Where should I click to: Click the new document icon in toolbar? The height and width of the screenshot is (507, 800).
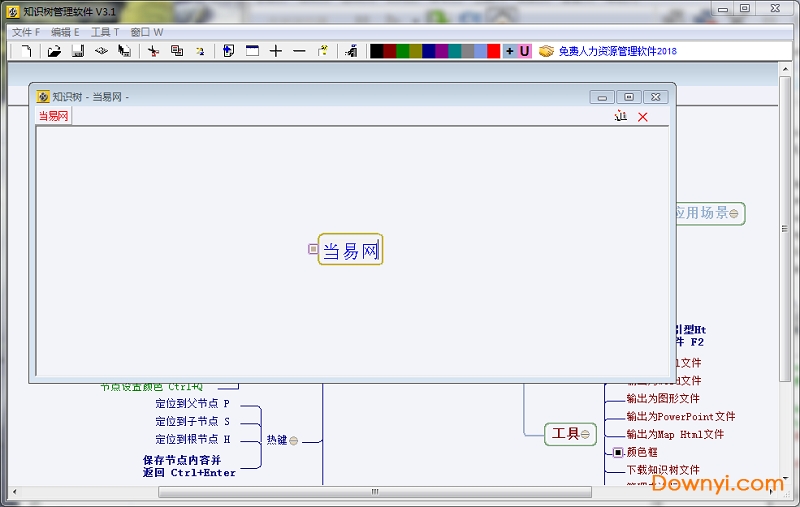26,50
